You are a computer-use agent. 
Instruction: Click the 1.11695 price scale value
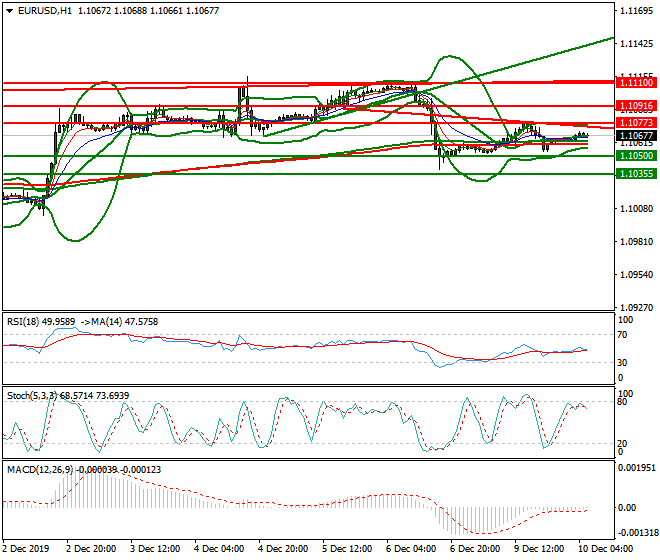tap(636, 11)
